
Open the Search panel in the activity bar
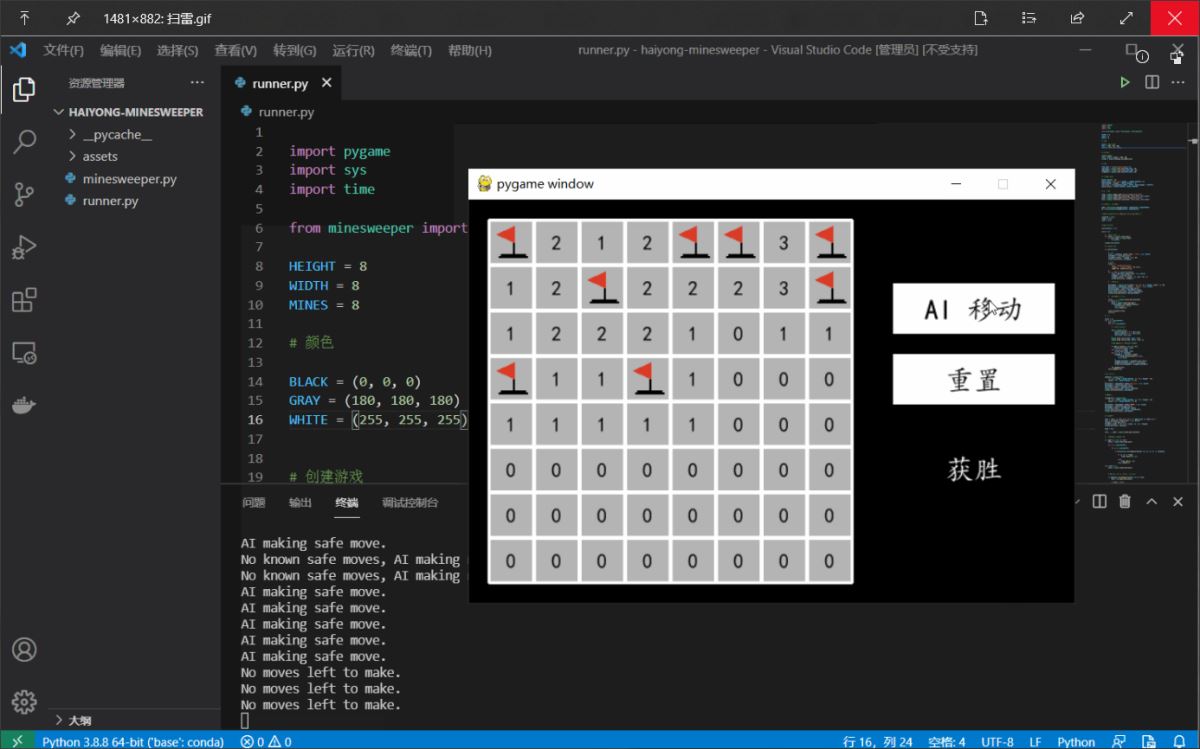tap(24, 142)
